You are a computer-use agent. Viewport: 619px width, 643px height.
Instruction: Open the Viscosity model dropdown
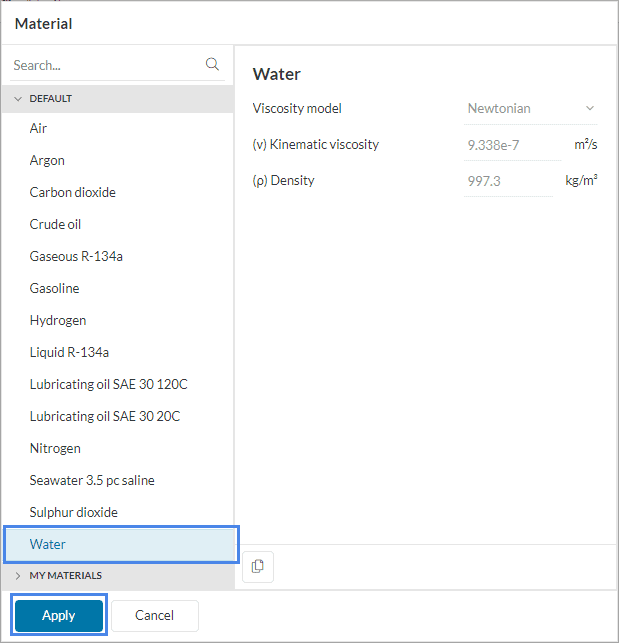click(x=531, y=108)
